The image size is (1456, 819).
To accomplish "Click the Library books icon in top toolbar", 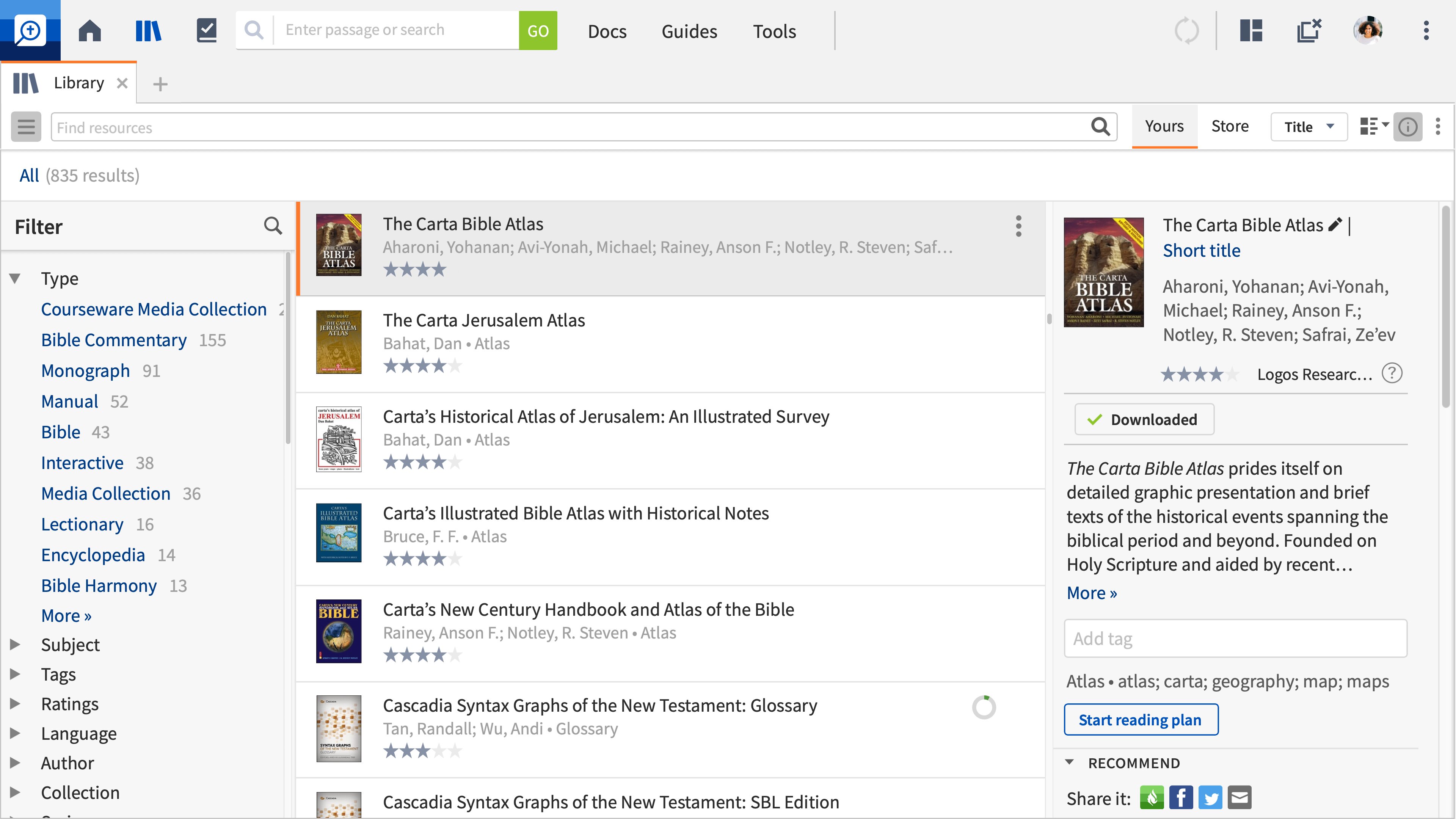I will tap(148, 30).
